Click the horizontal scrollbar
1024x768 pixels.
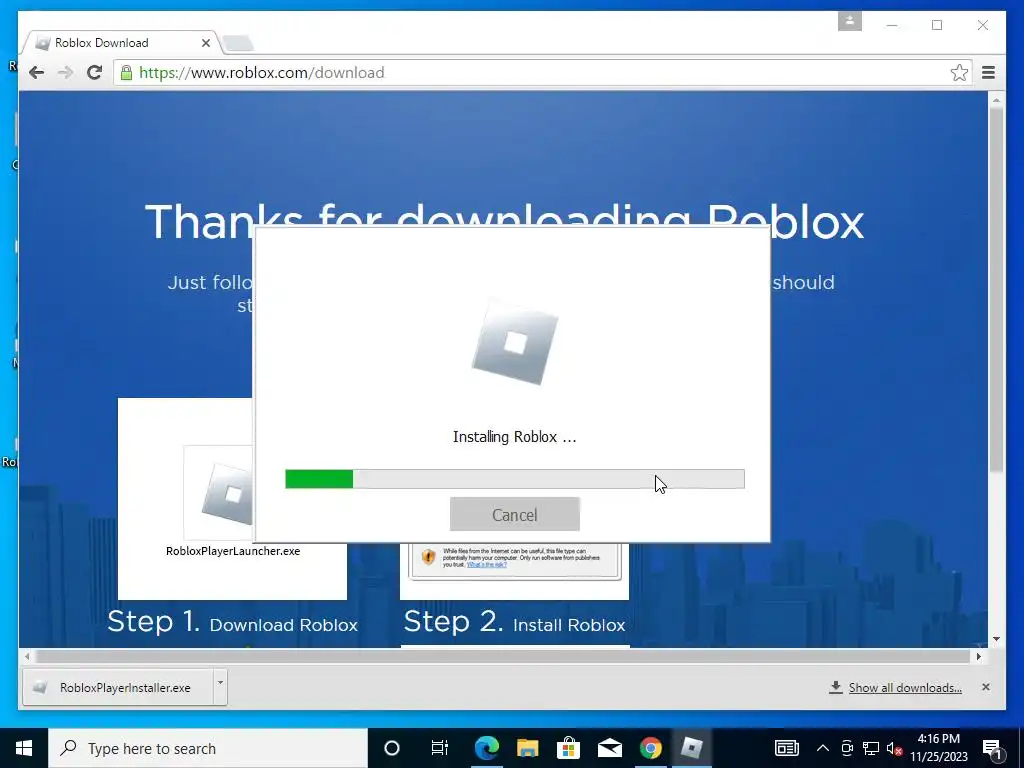point(503,656)
